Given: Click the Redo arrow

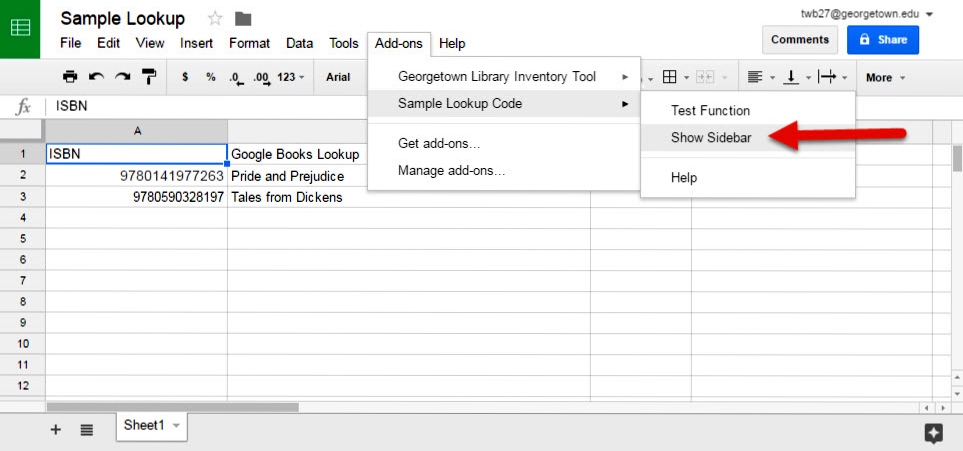Looking at the screenshot, I should (123, 77).
